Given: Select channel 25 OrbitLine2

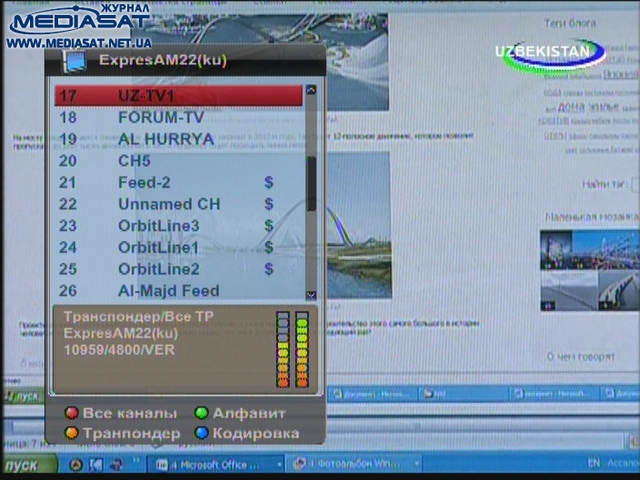Looking at the screenshot, I should tap(178, 269).
